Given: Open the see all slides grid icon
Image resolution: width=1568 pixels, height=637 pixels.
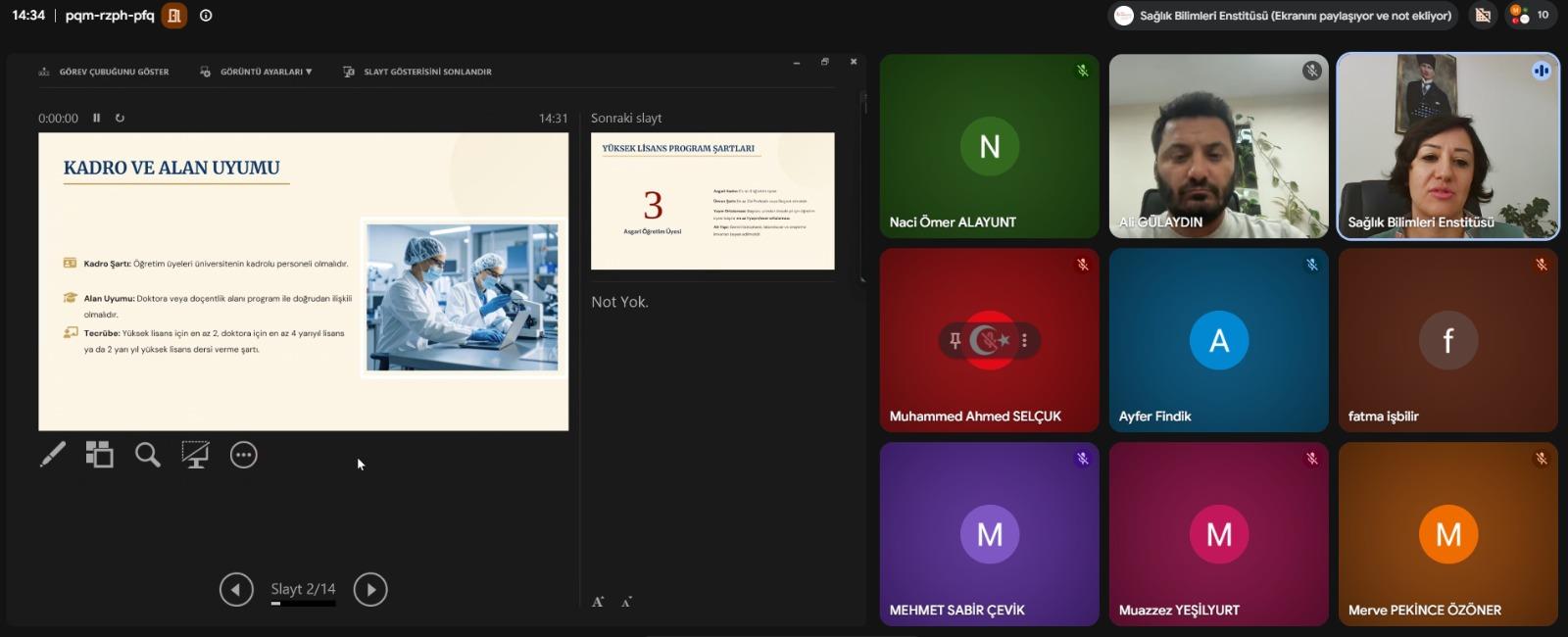Looking at the screenshot, I should point(99,455).
